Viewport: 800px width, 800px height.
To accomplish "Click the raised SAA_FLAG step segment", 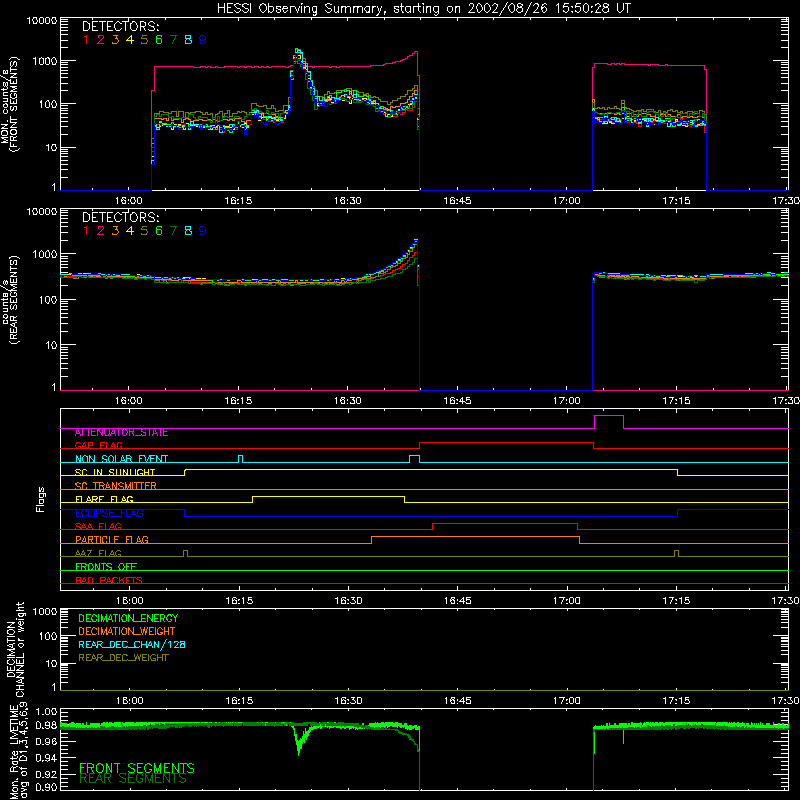I will (505, 523).
